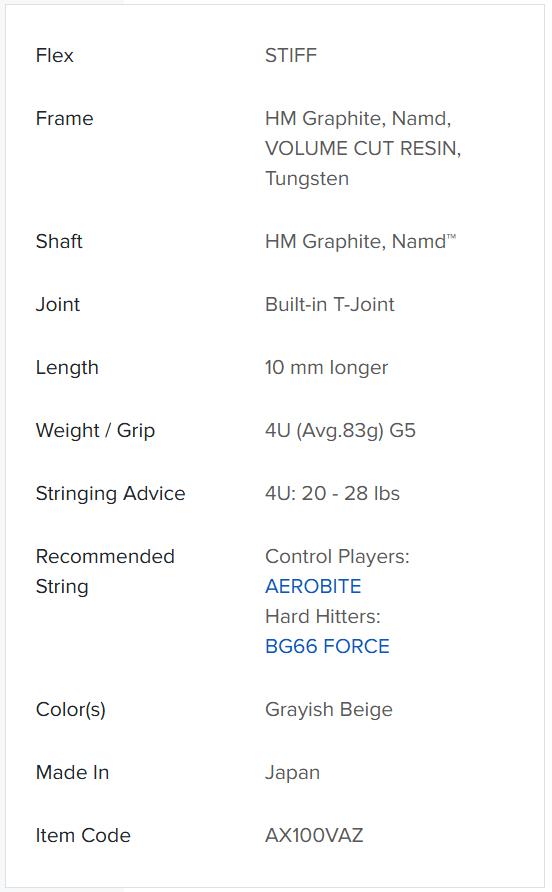This screenshot has height=892, width=552.
Task: Open the BG66 FORCE string link
Action: pos(327,646)
